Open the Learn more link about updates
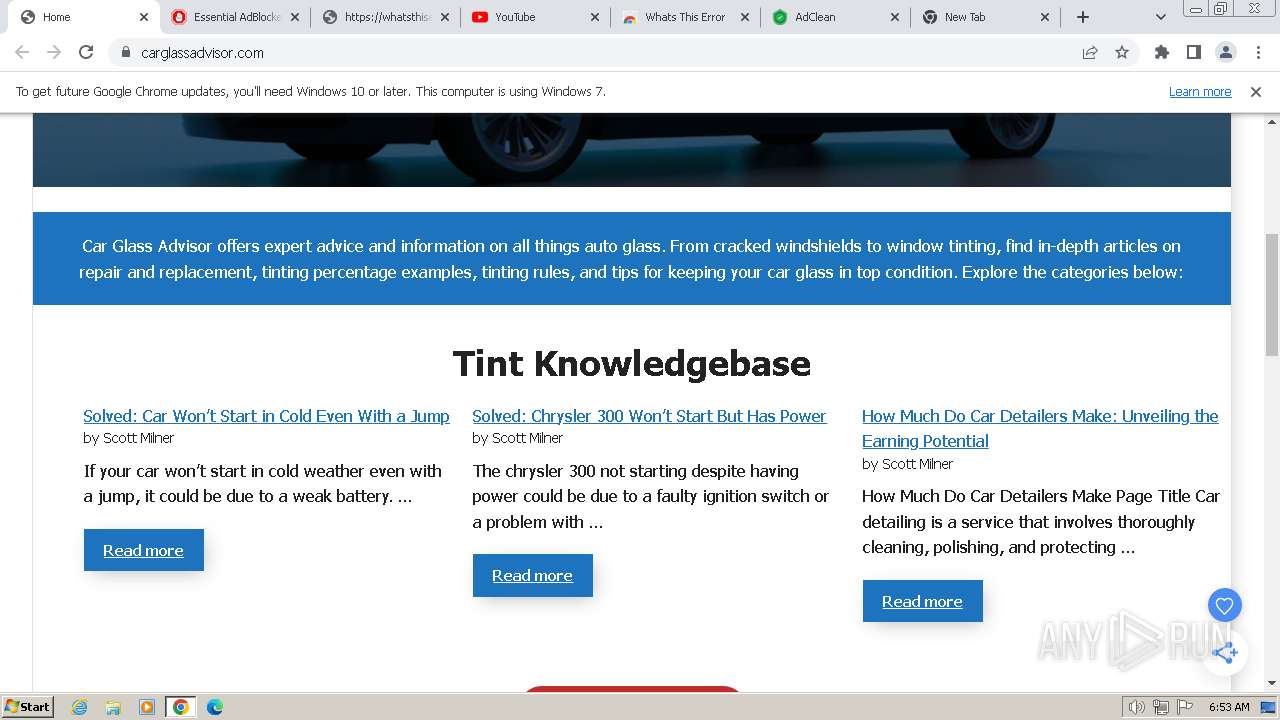This screenshot has height=720, width=1280. pos(1200,92)
